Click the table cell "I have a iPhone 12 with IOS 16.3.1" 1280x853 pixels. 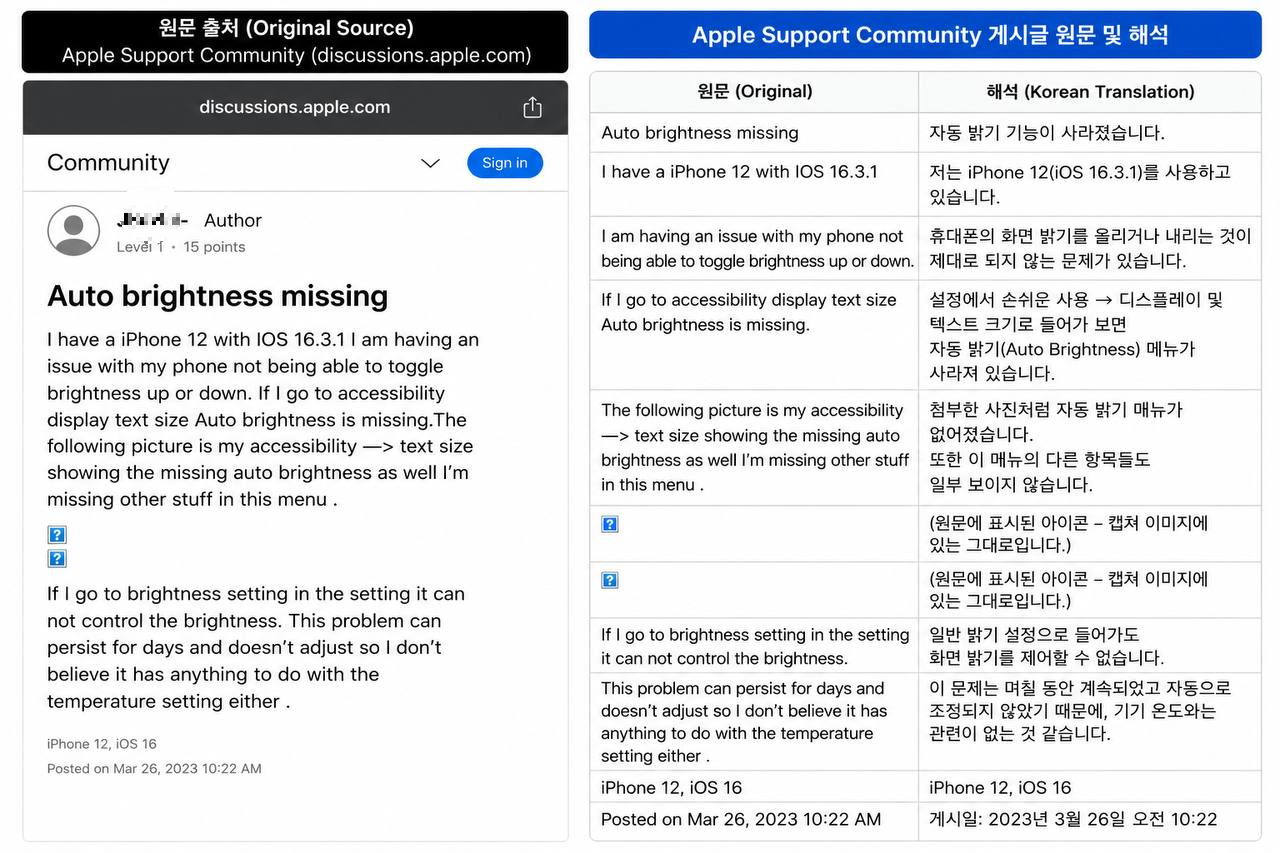(754, 184)
